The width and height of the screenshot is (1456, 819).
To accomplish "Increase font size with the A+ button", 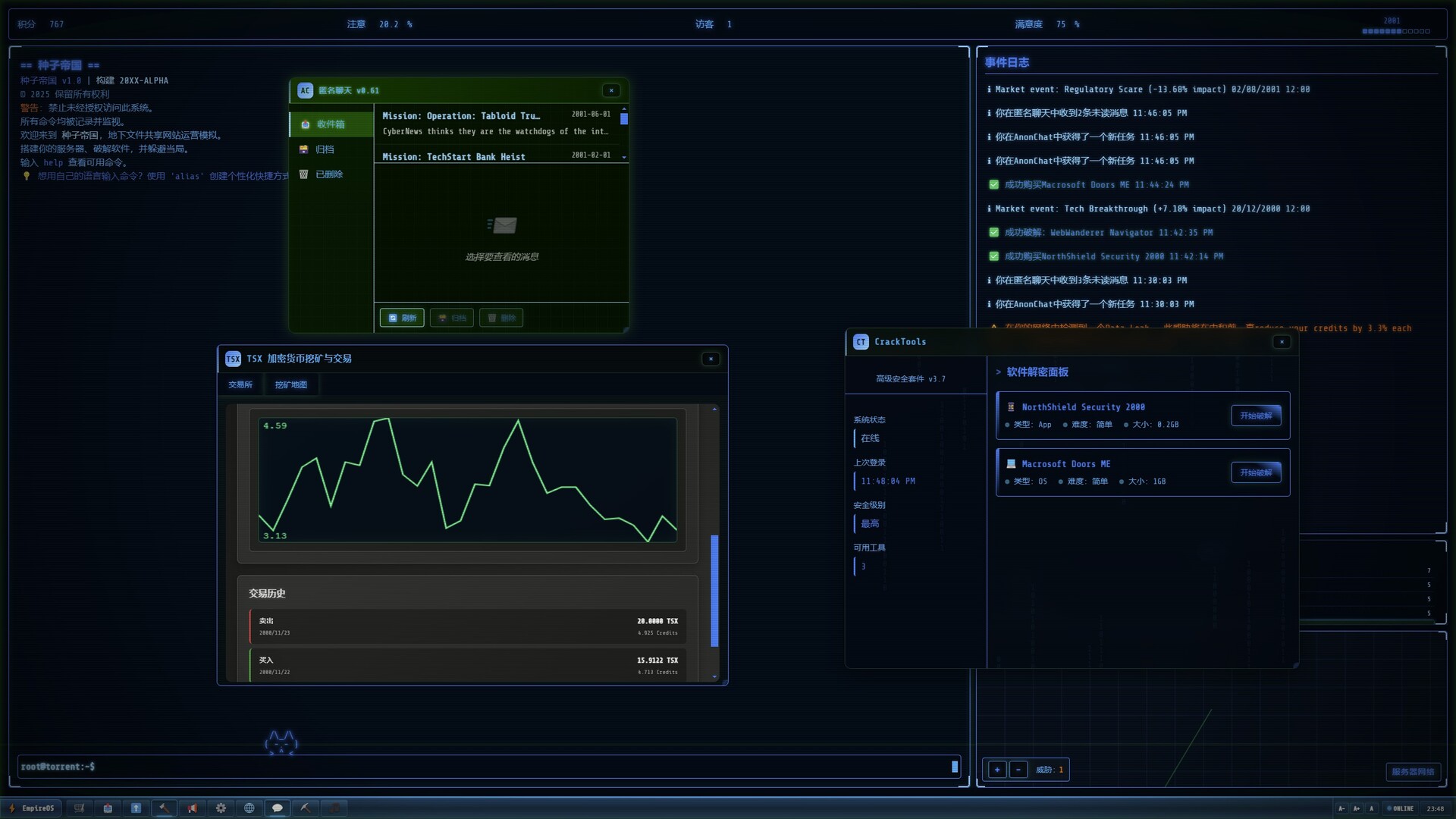I will click(1357, 808).
